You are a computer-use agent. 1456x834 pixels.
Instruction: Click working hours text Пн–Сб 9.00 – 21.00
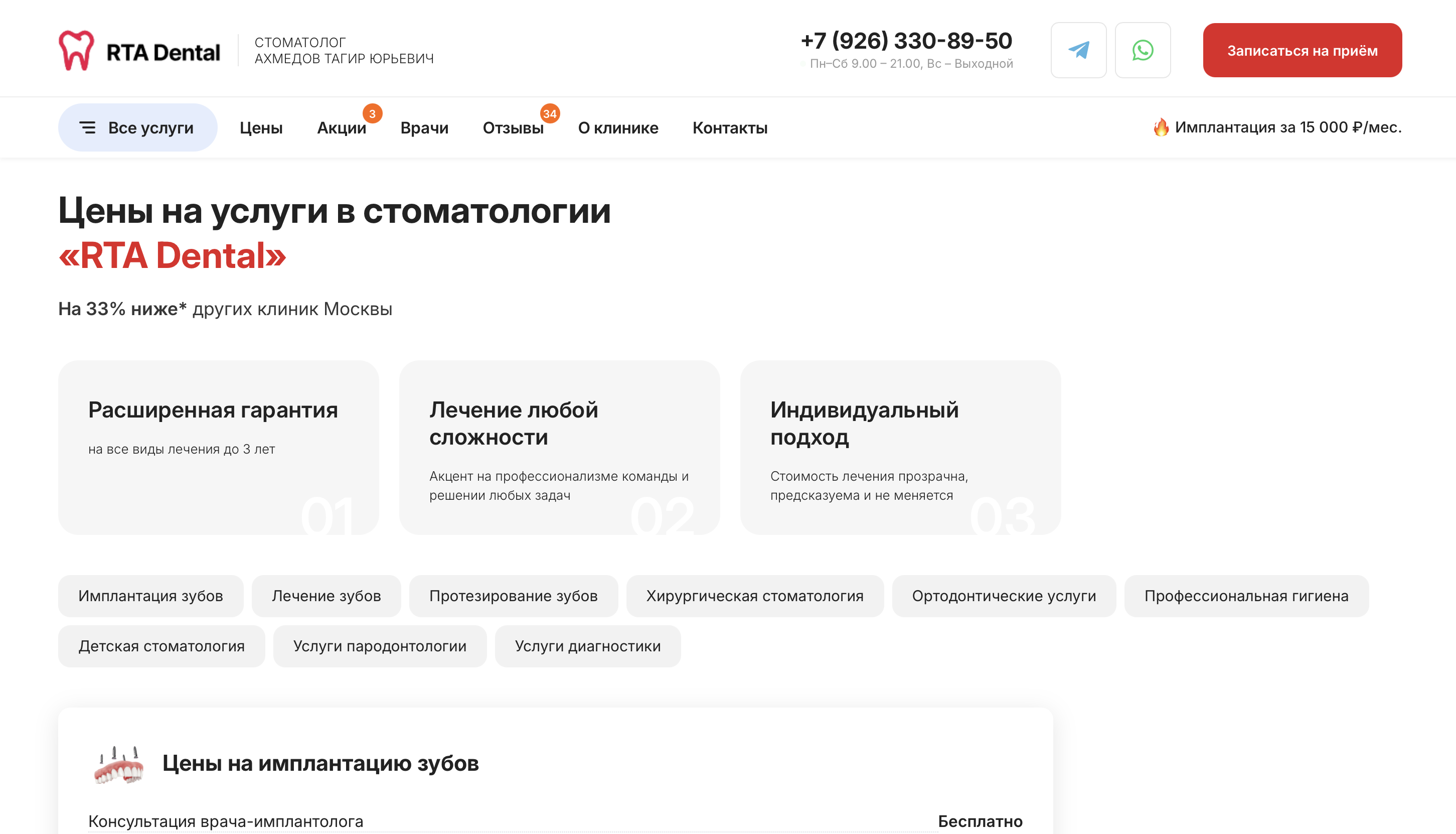[x=911, y=64]
